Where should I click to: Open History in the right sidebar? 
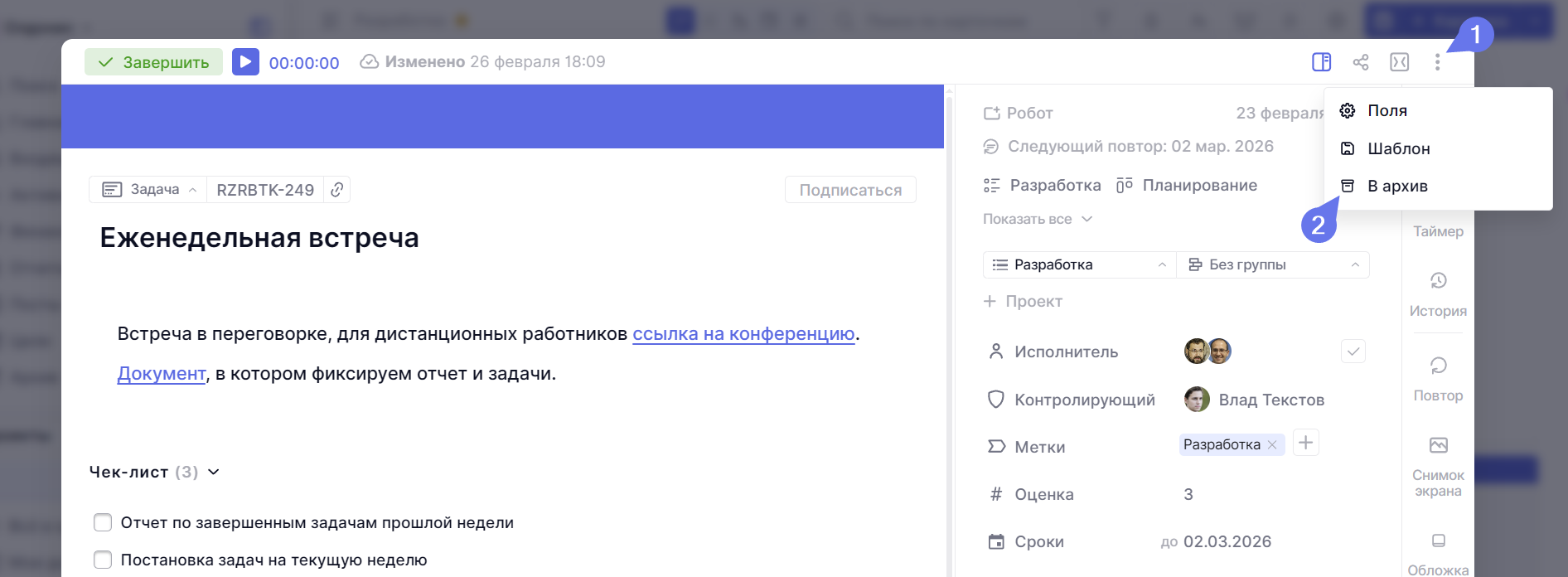click(x=1438, y=293)
